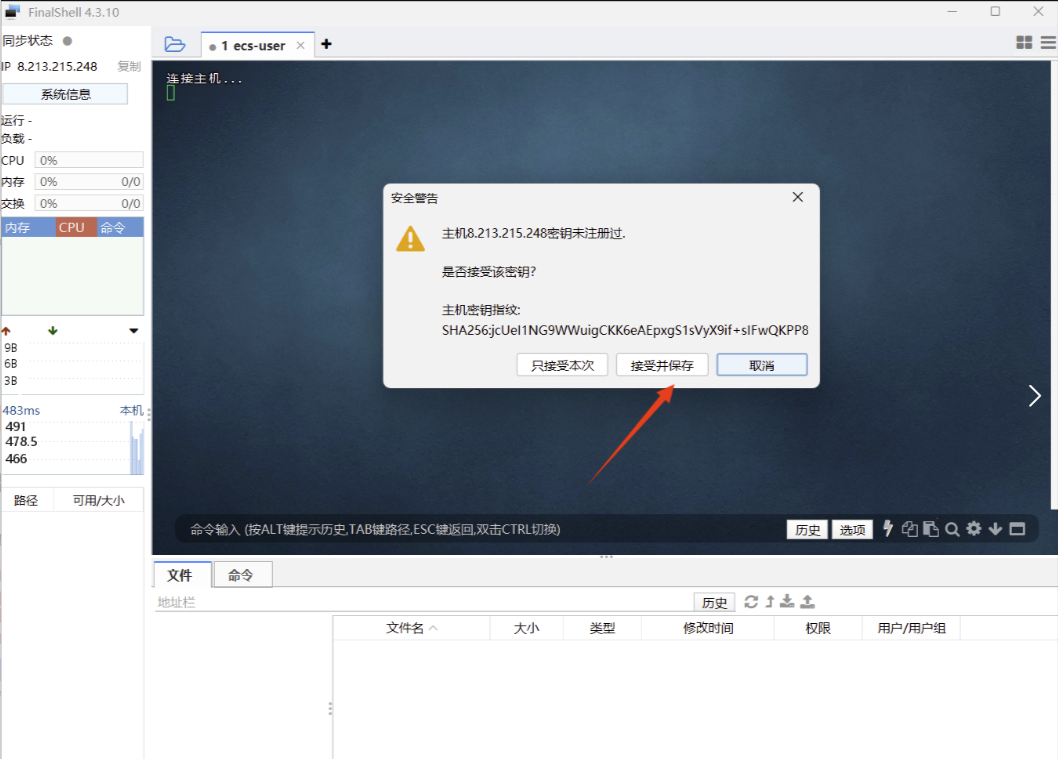Click 只接受本次 button in dialog
Screen dimensions: 1058x759
(x=562, y=365)
